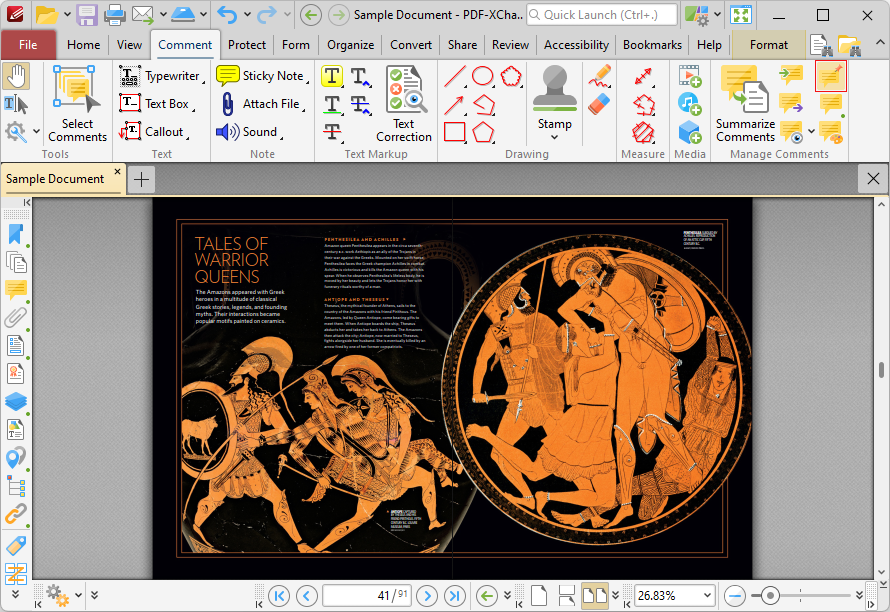Activate the Select Text tool

pos(15,104)
